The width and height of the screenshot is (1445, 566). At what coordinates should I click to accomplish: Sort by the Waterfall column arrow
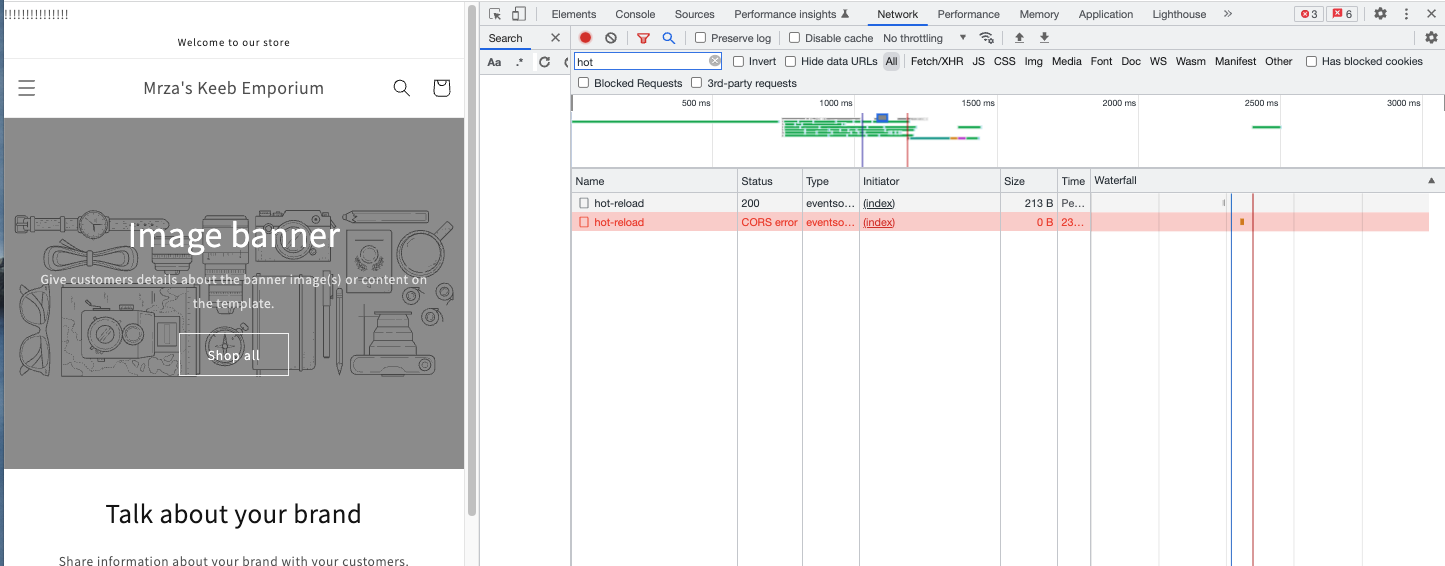1431,181
